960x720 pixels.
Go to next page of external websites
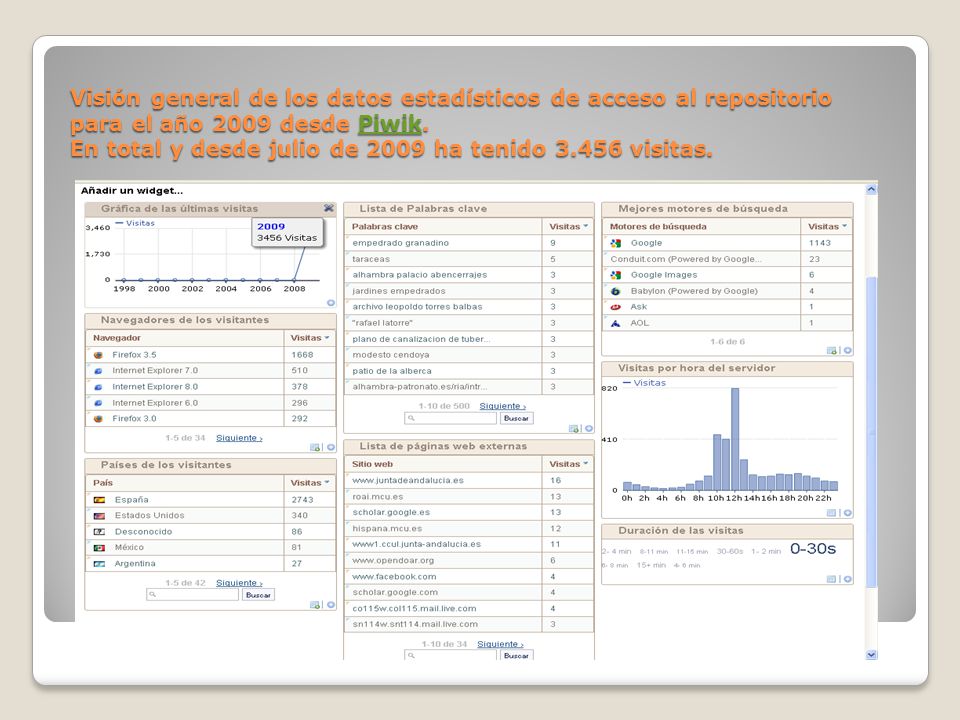pyautogui.click(x=500, y=644)
